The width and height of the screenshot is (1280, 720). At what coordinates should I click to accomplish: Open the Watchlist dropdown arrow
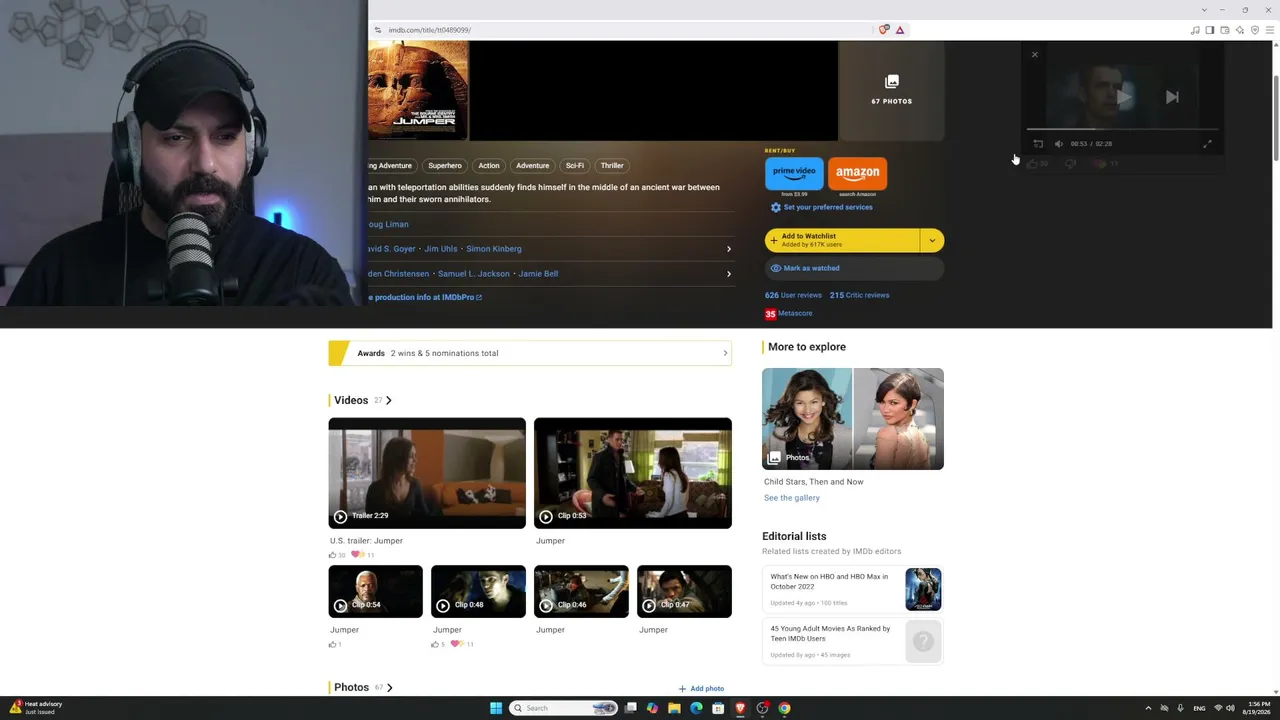click(932, 240)
